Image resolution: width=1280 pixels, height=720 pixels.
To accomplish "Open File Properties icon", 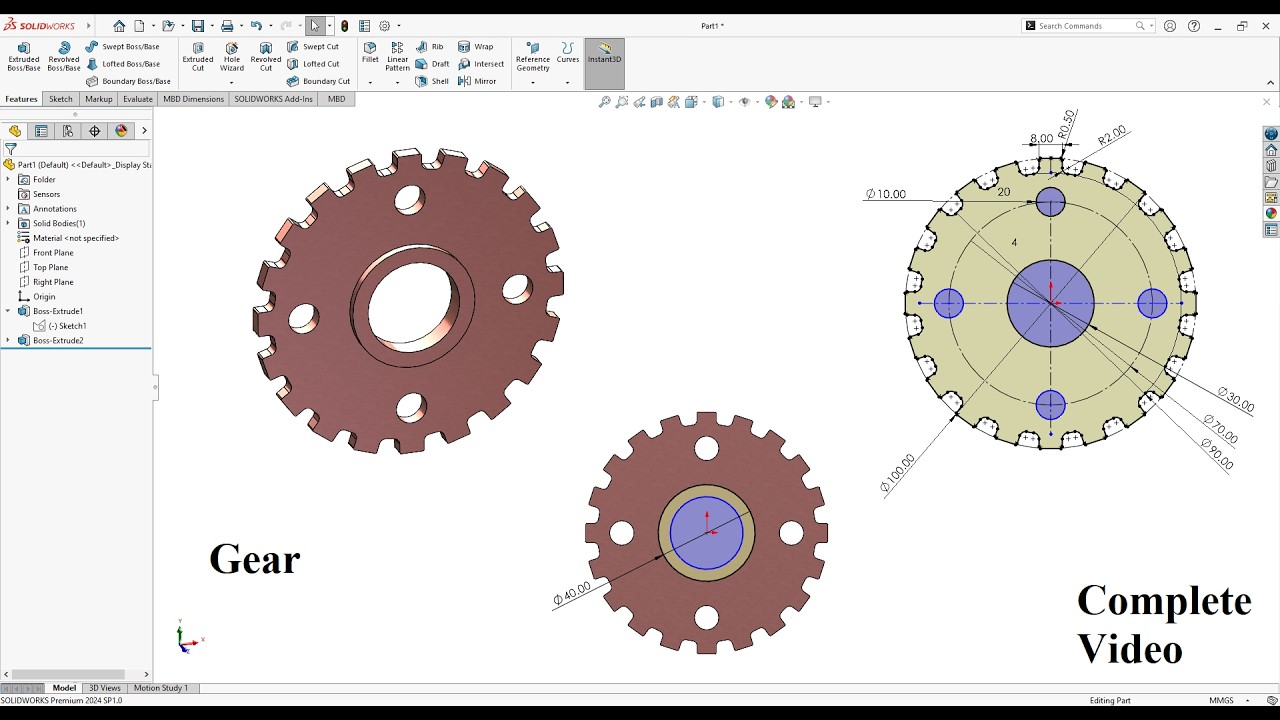I will pos(365,26).
